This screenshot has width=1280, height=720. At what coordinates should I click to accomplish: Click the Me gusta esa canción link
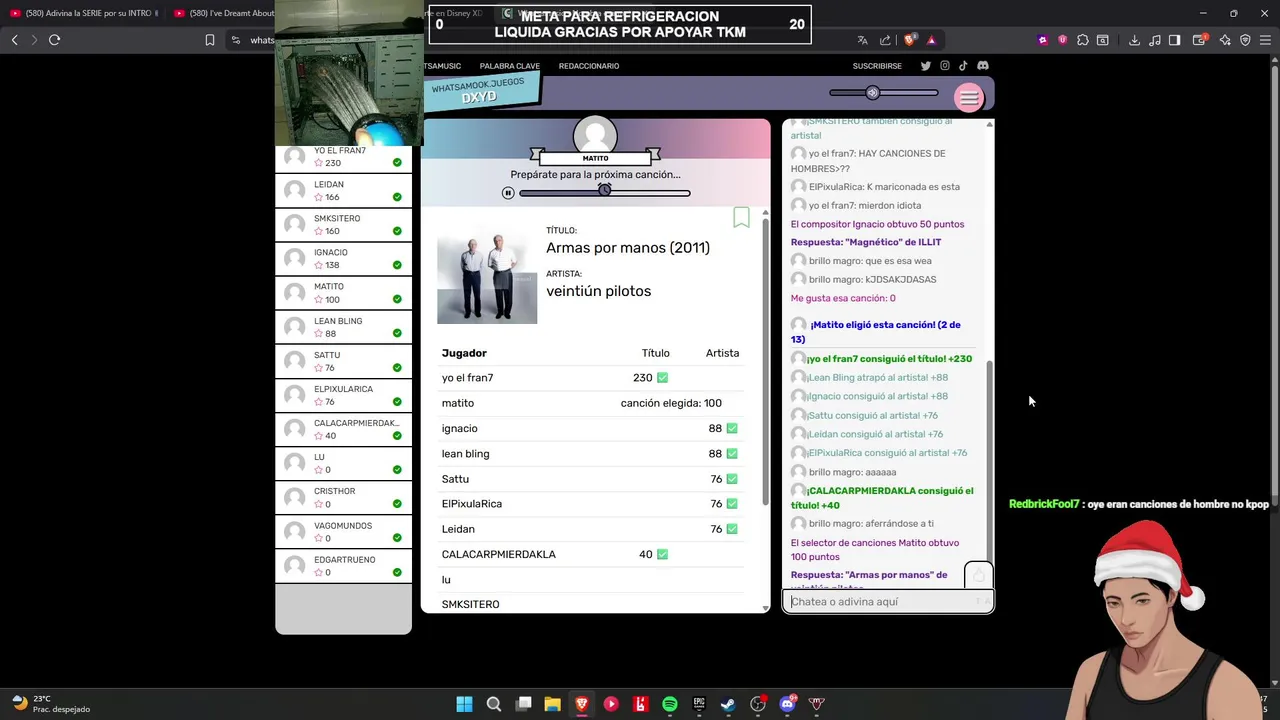pos(843,298)
